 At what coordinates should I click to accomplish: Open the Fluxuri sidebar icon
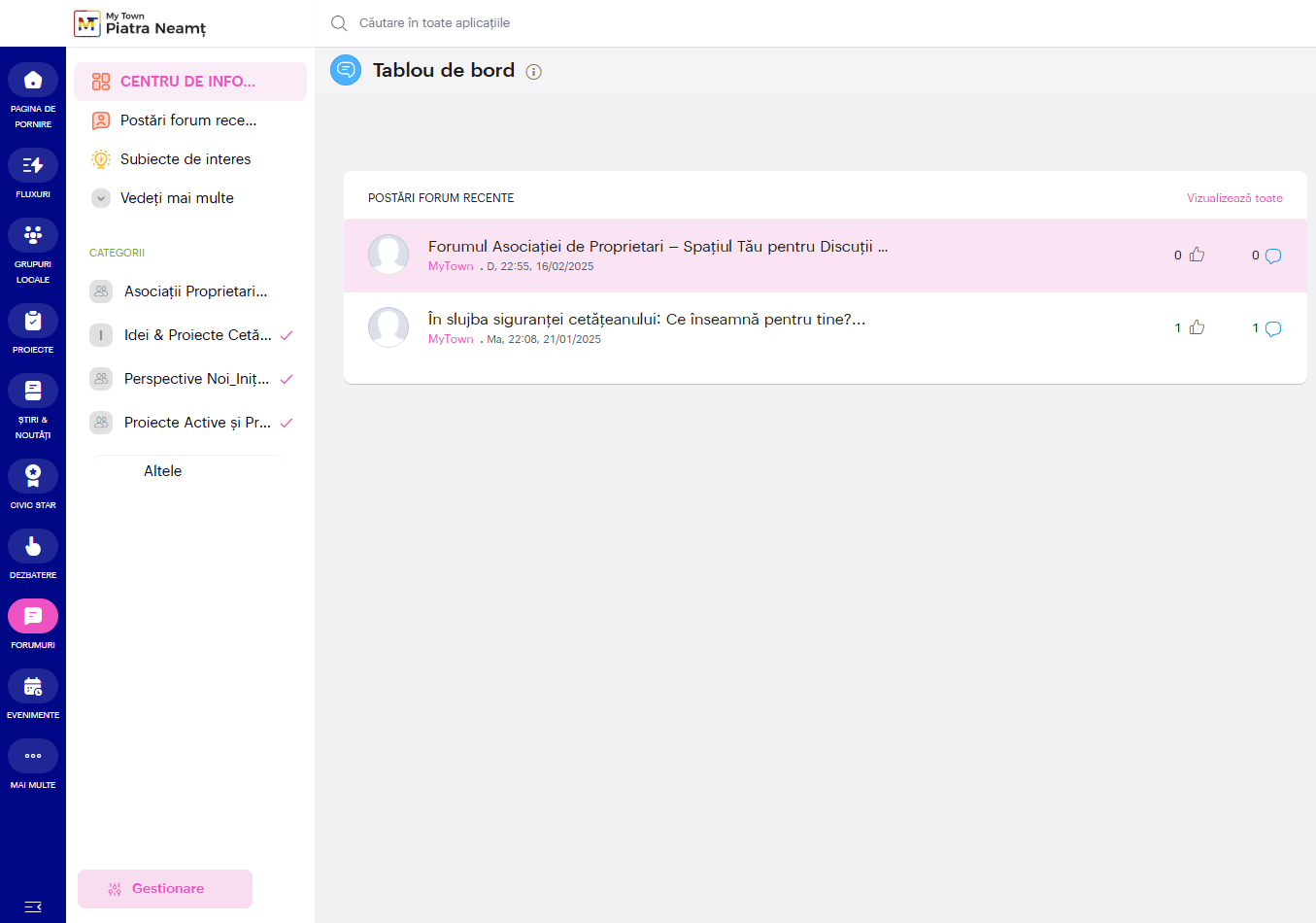pos(33,165)
